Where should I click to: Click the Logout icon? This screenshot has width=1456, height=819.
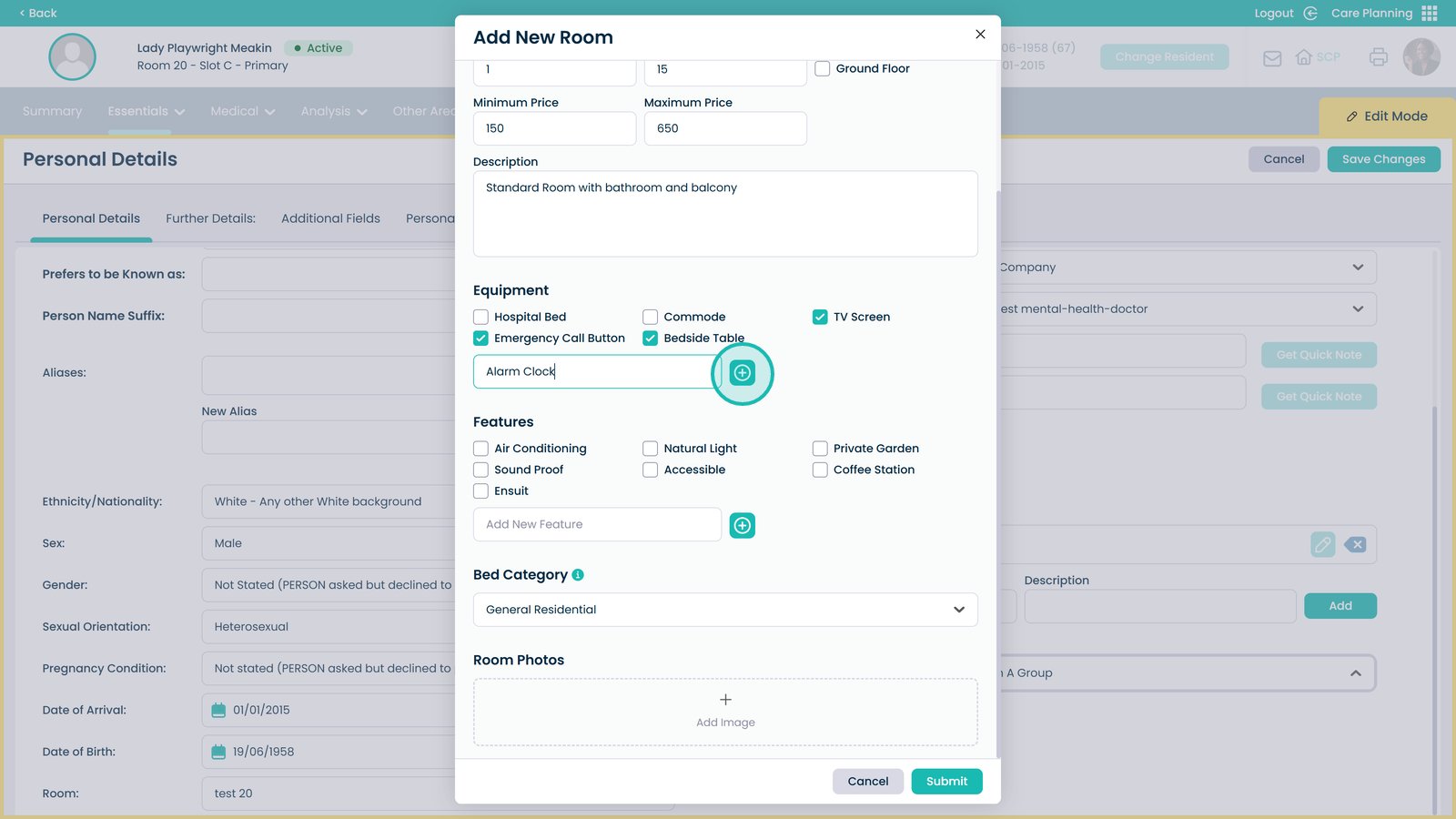click(x=1310, y=14)
